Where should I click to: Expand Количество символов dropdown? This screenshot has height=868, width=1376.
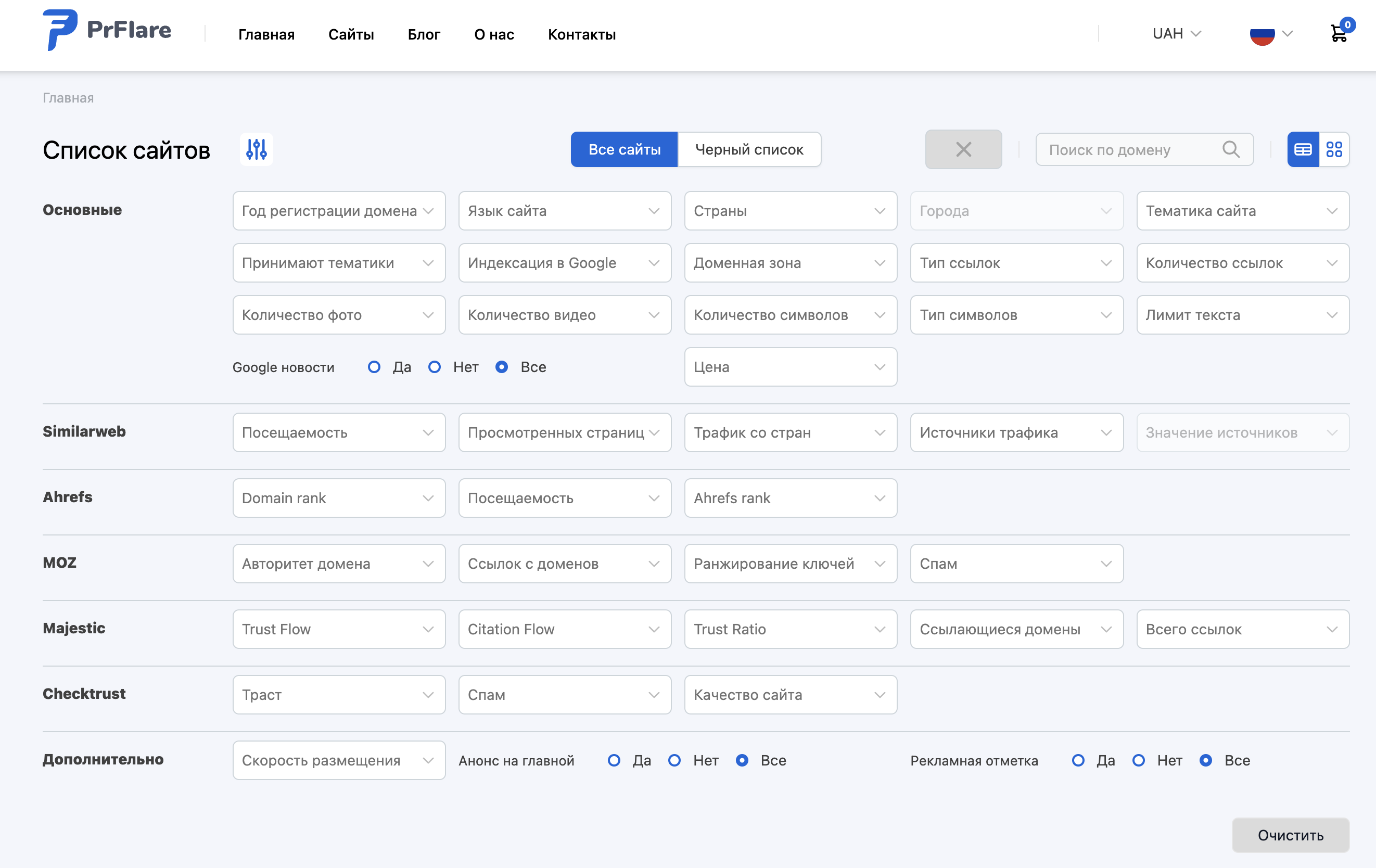coord(791,315)
